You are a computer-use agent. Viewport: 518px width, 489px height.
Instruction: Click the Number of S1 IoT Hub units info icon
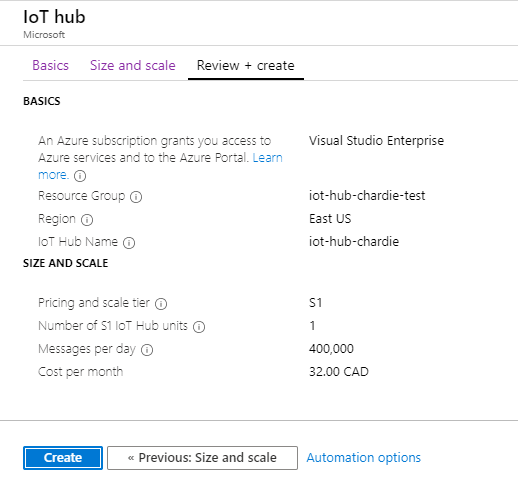click(x=199, y=327)
